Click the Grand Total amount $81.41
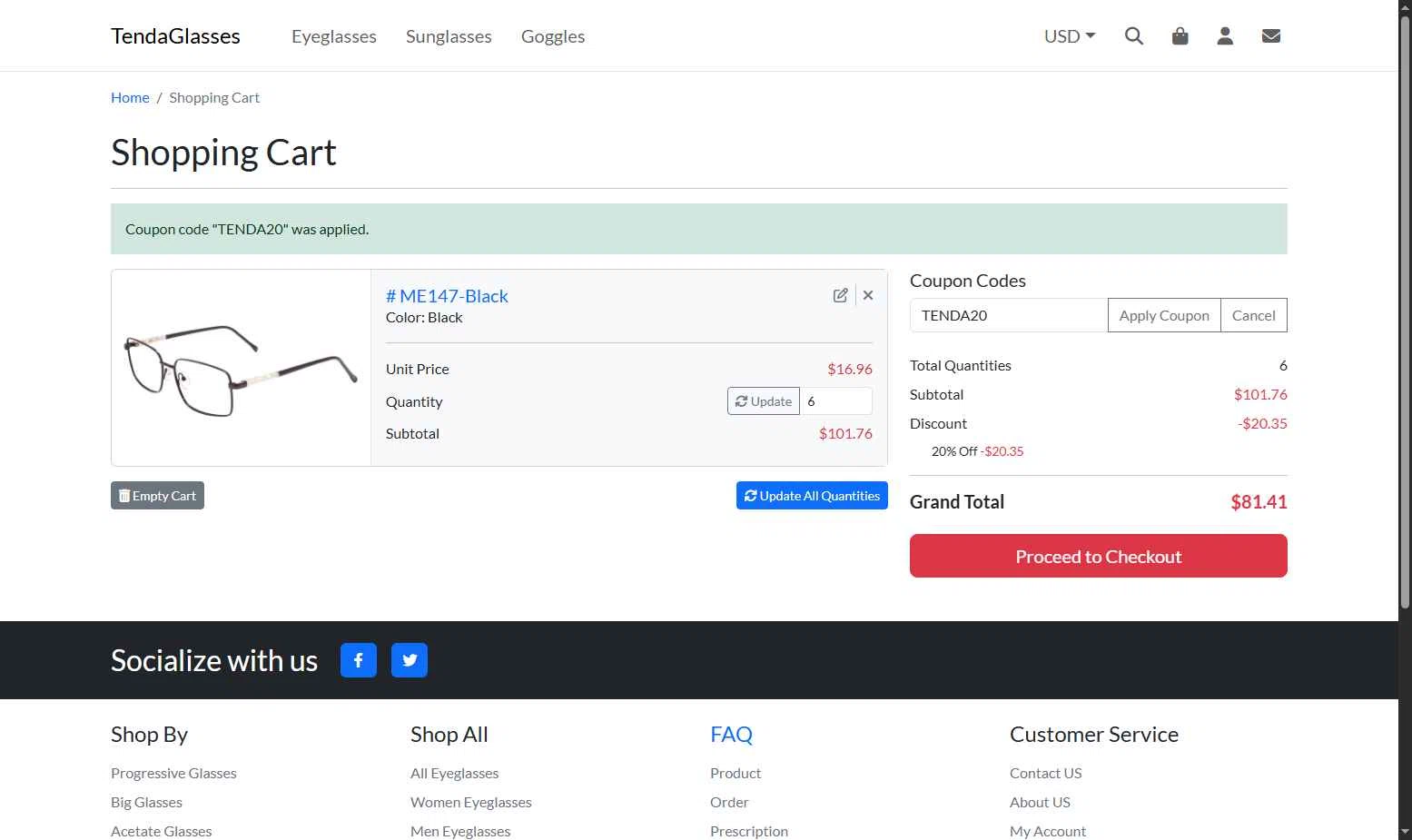Screen dimensions: 1412x840 point(1259,501)
